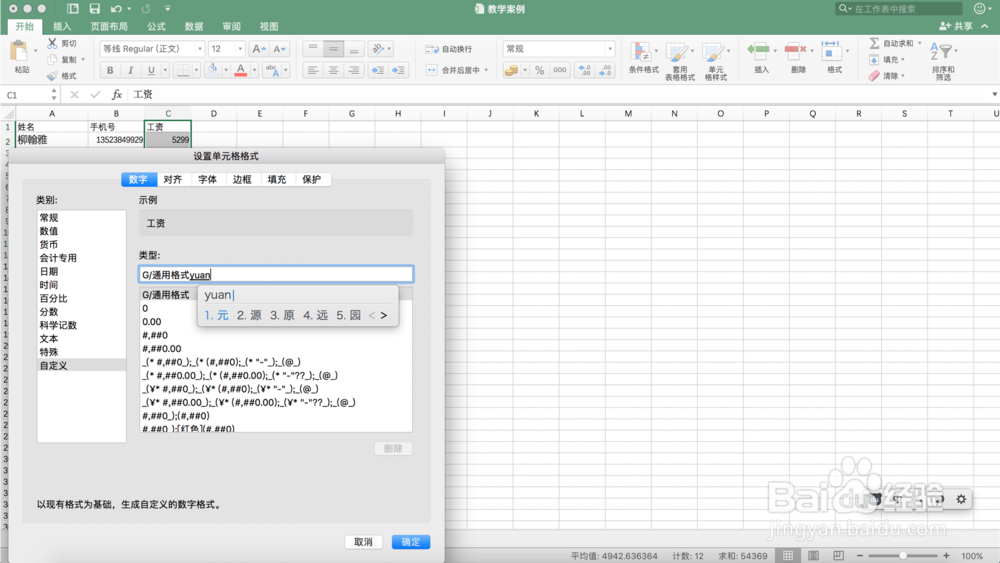The width and height of the screenshot is (1000, 563).
Task: Open Sort and Filter (排序和筛选)
Action: tap(943, 61)
